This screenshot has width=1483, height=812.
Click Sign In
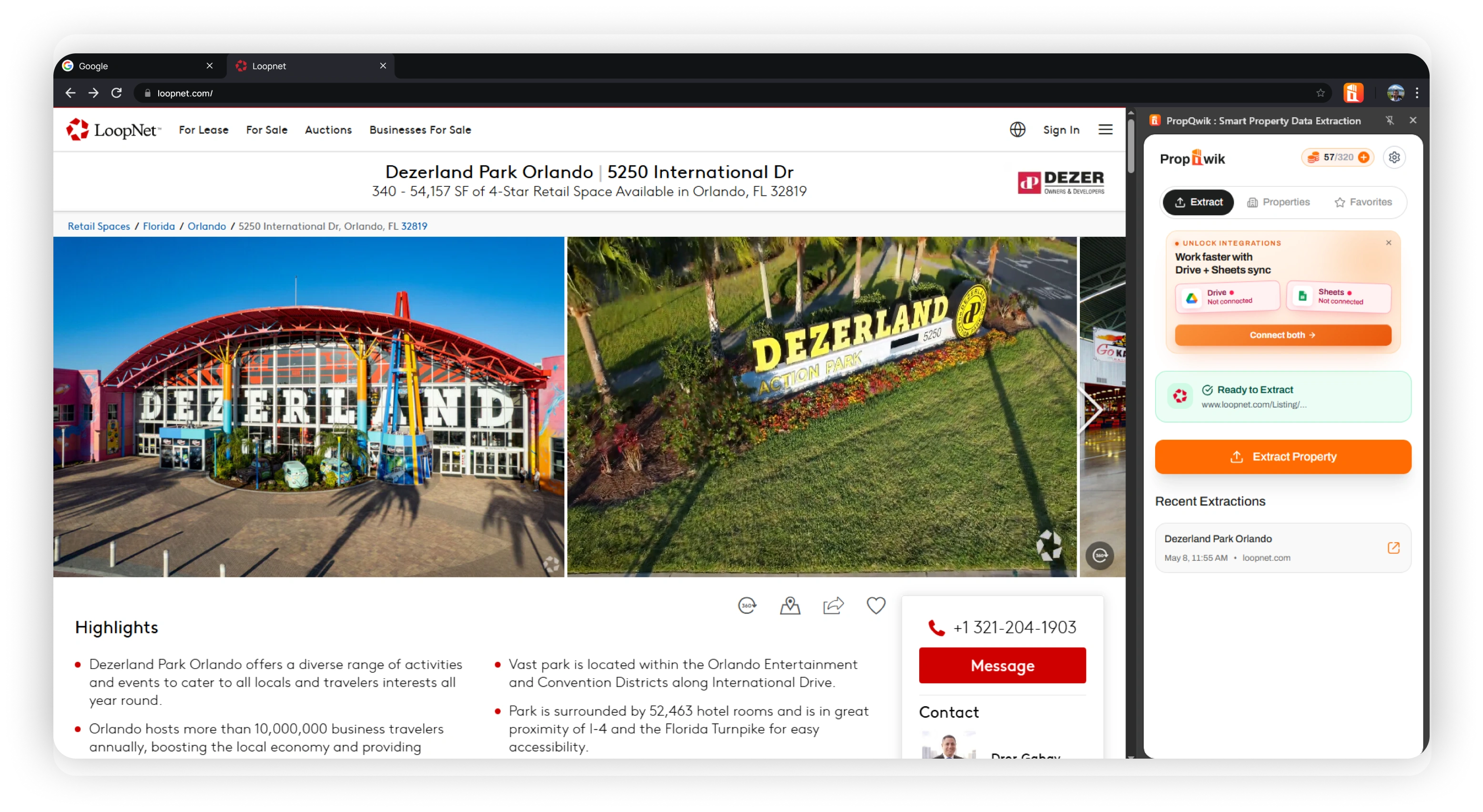pos(1061,130)
